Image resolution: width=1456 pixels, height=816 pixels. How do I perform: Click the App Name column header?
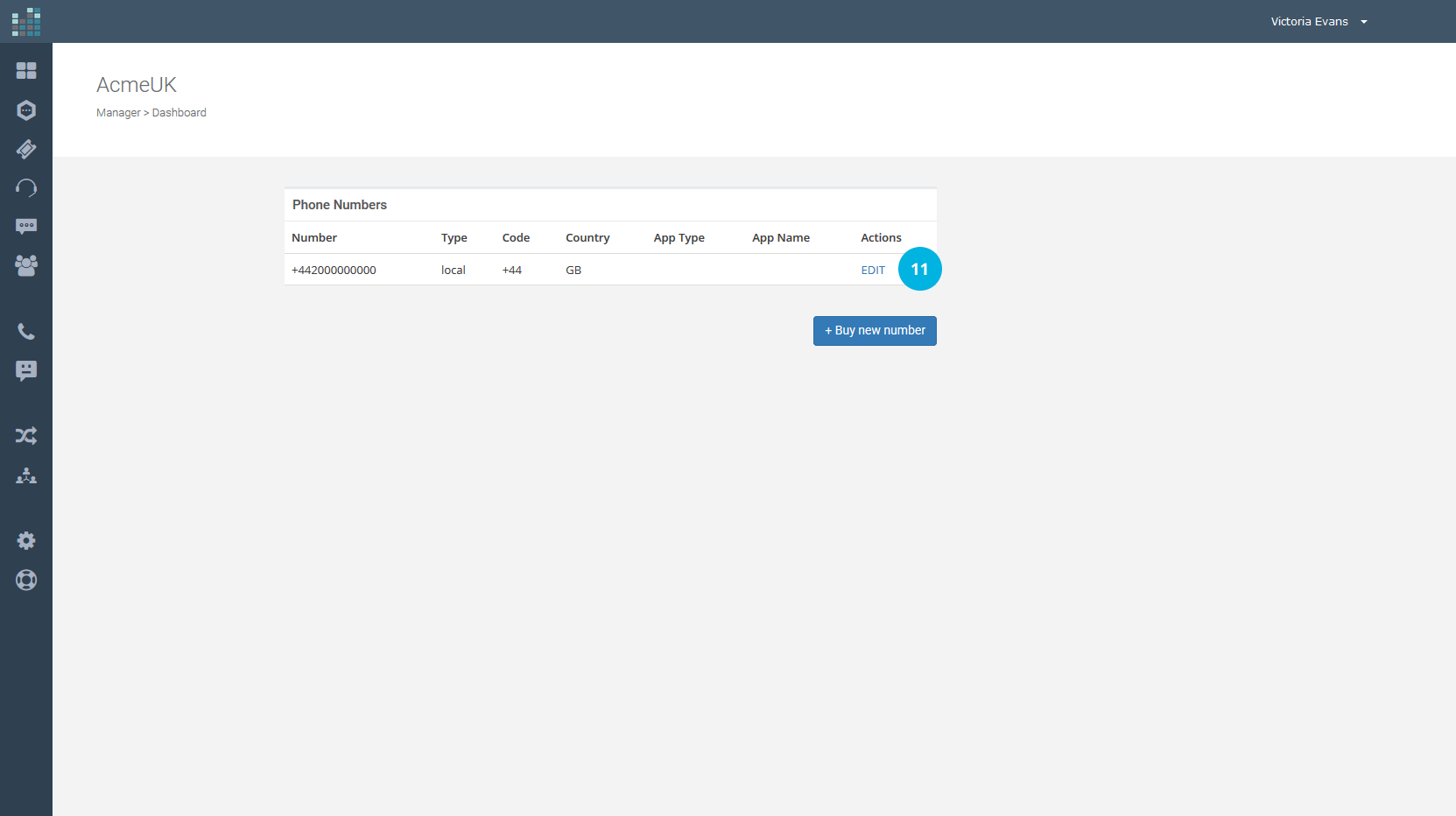[x=781, y=238]
